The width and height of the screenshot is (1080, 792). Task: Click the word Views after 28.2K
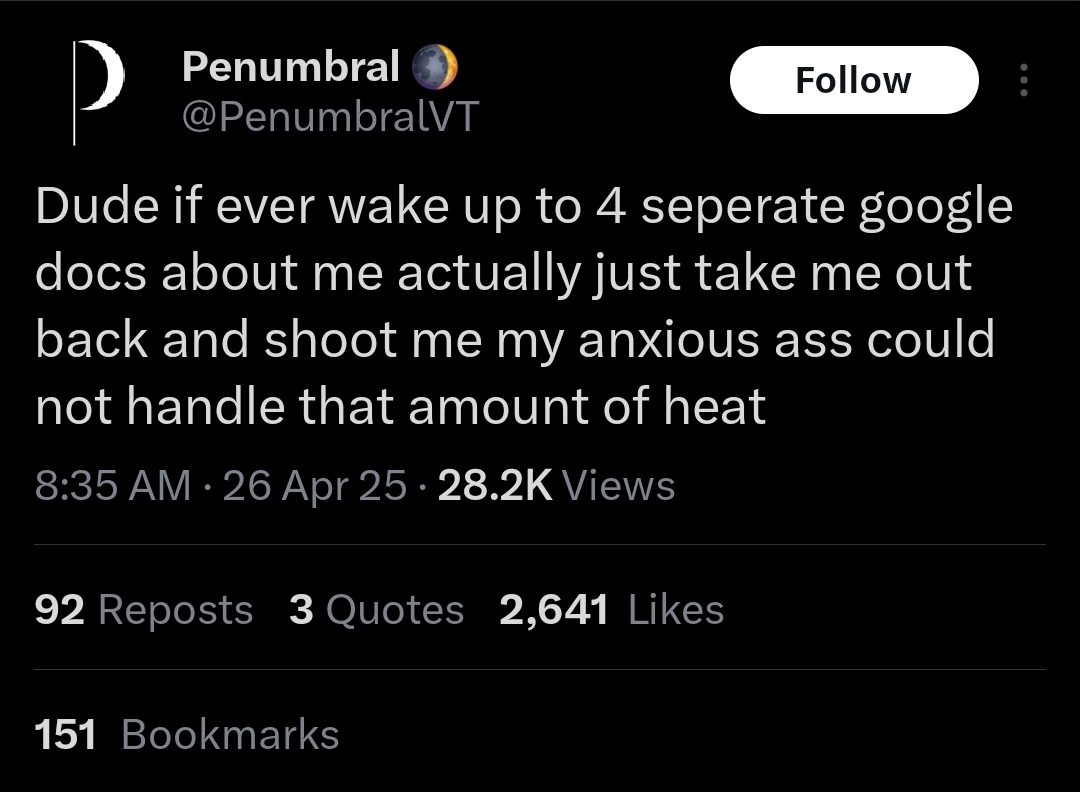point(618,486)
